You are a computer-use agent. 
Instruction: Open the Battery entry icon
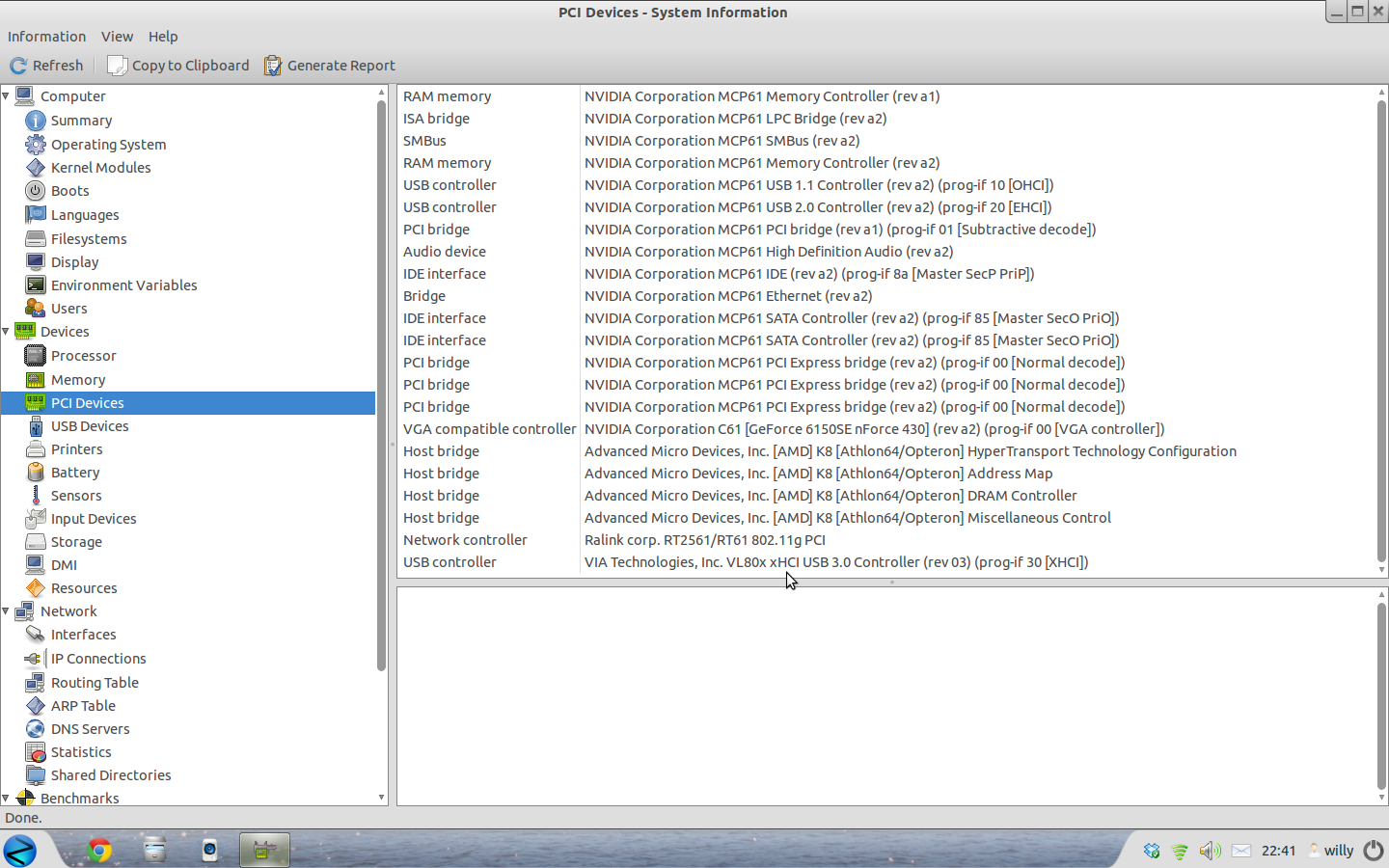[36, 473]
